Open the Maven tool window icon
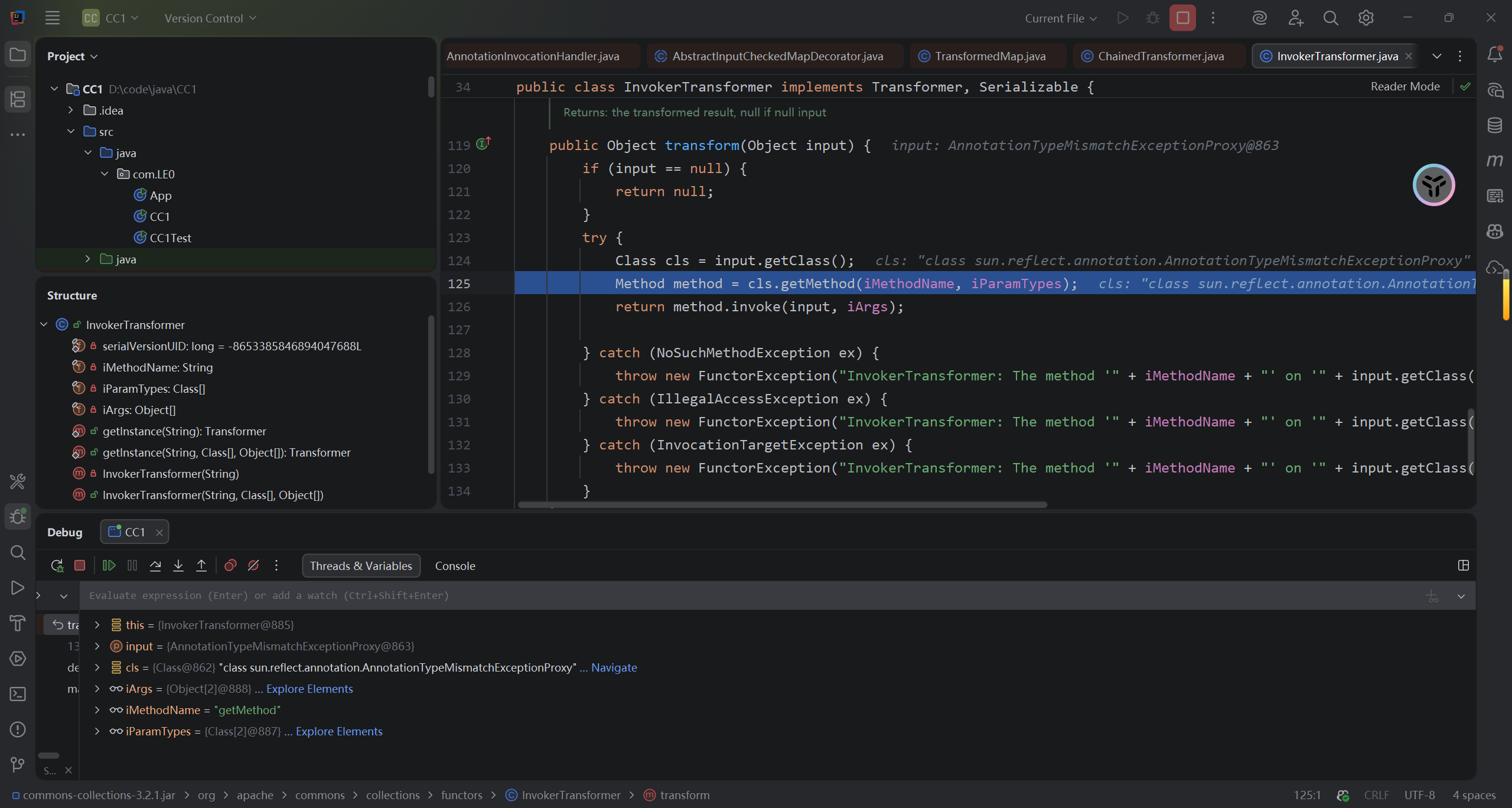This screenshot has height=808, width=1512. click(x=1495, y=160)
